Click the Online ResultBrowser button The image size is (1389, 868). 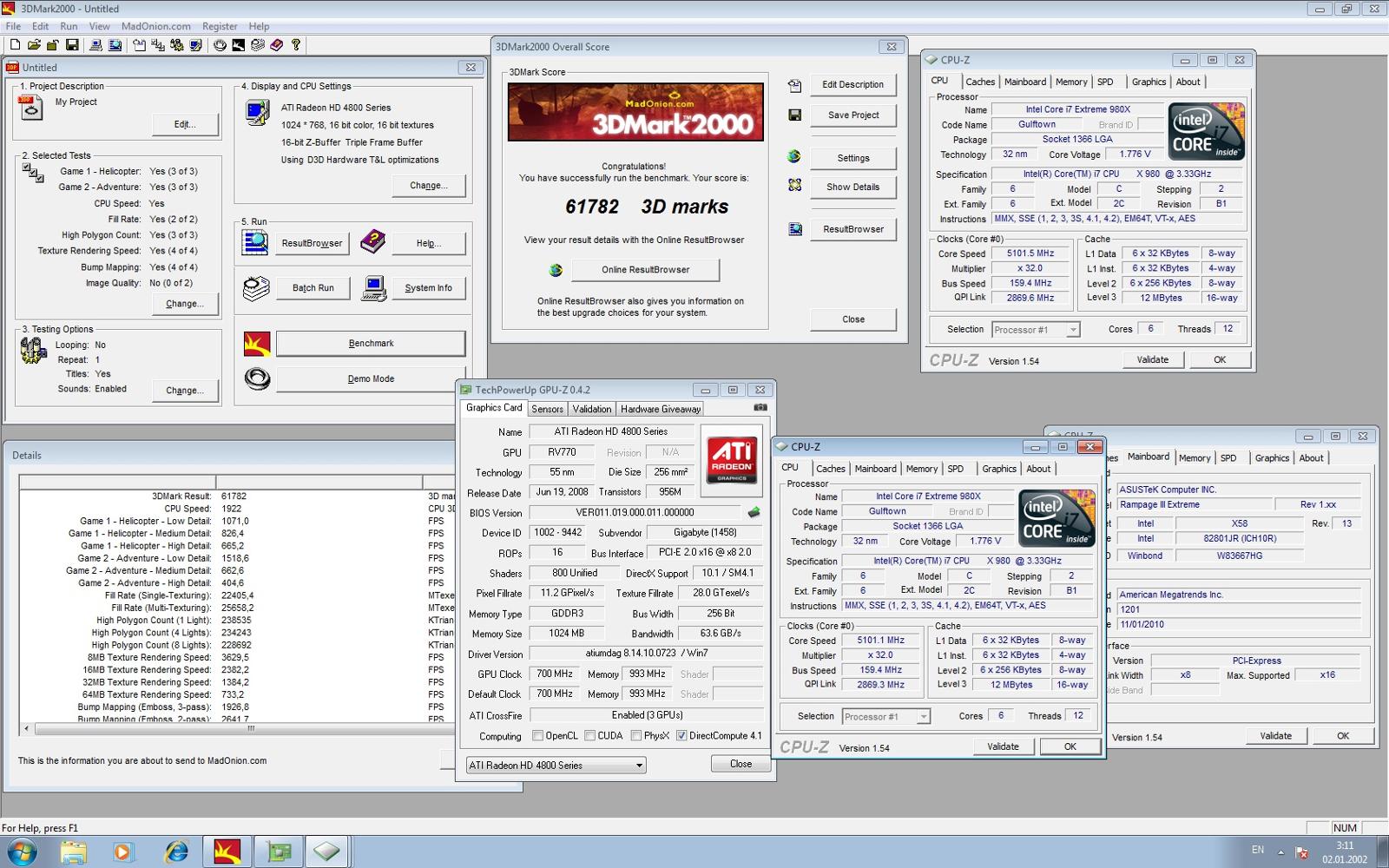[645, 270]
